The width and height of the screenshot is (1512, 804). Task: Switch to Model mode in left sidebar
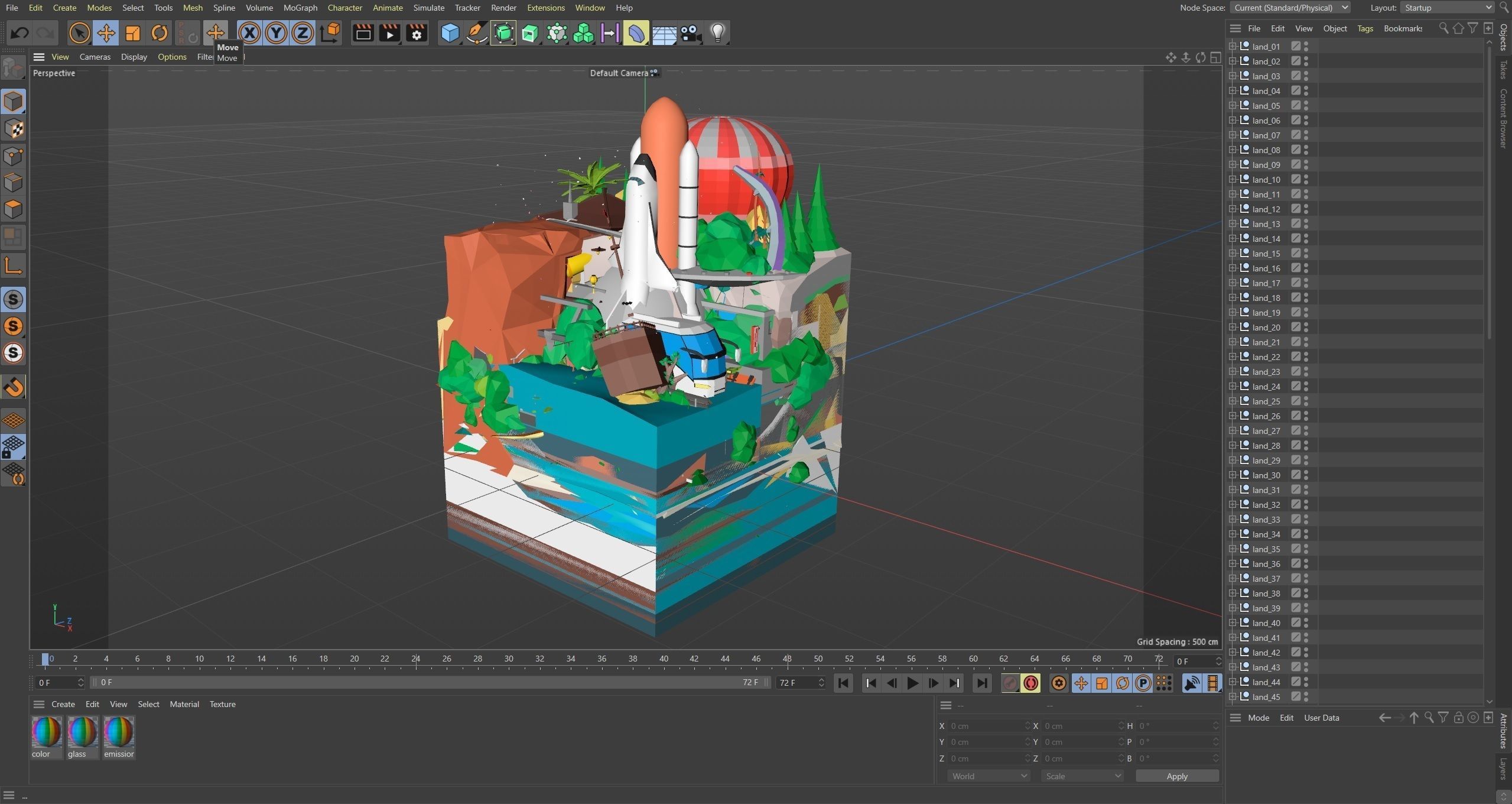13,102
